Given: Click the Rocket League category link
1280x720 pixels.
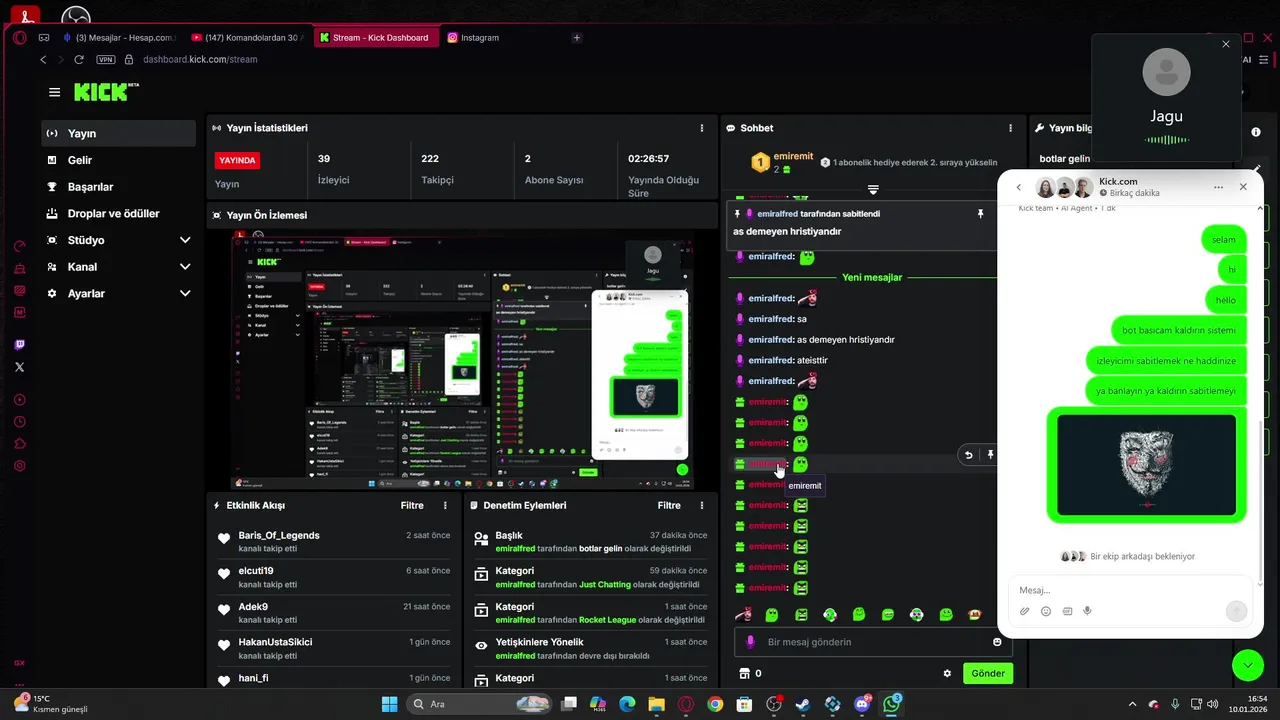Looking at the screenshot, I should pos(607,620).
